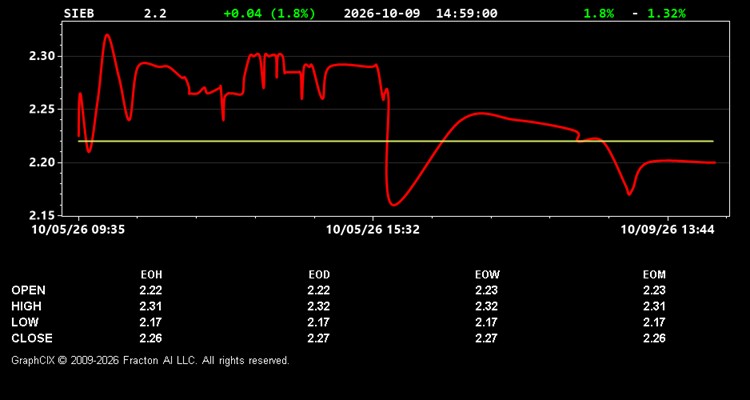
Task: Select the EOM CLOSE value 2.26
Action: pyautogui.click(x=654, y=338)
